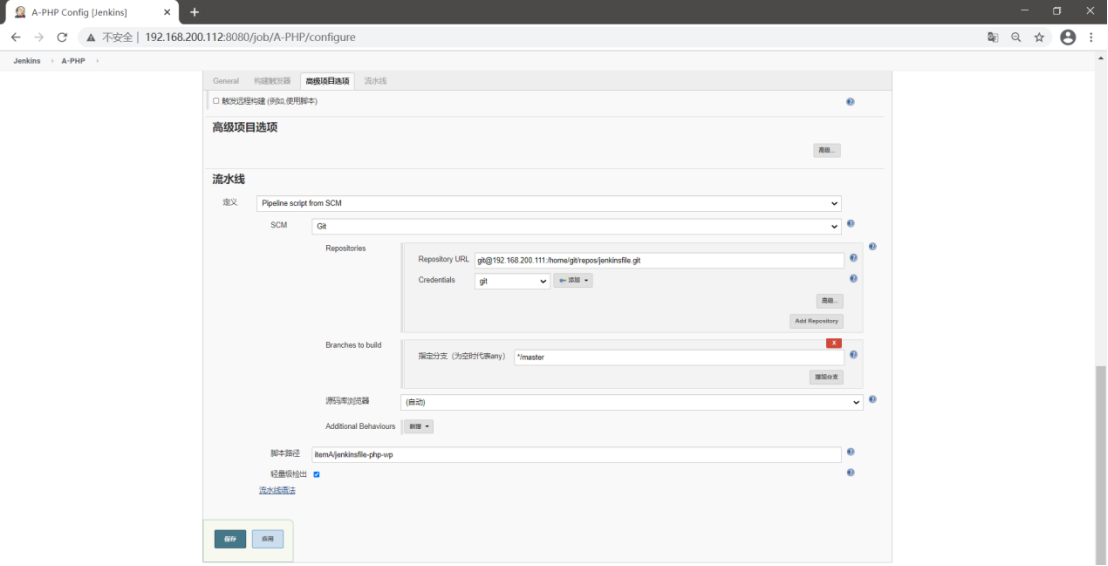Screen dimensions: 1108x566
Task: Click the browser address bar URL
Action: click(x=249, y=37)
